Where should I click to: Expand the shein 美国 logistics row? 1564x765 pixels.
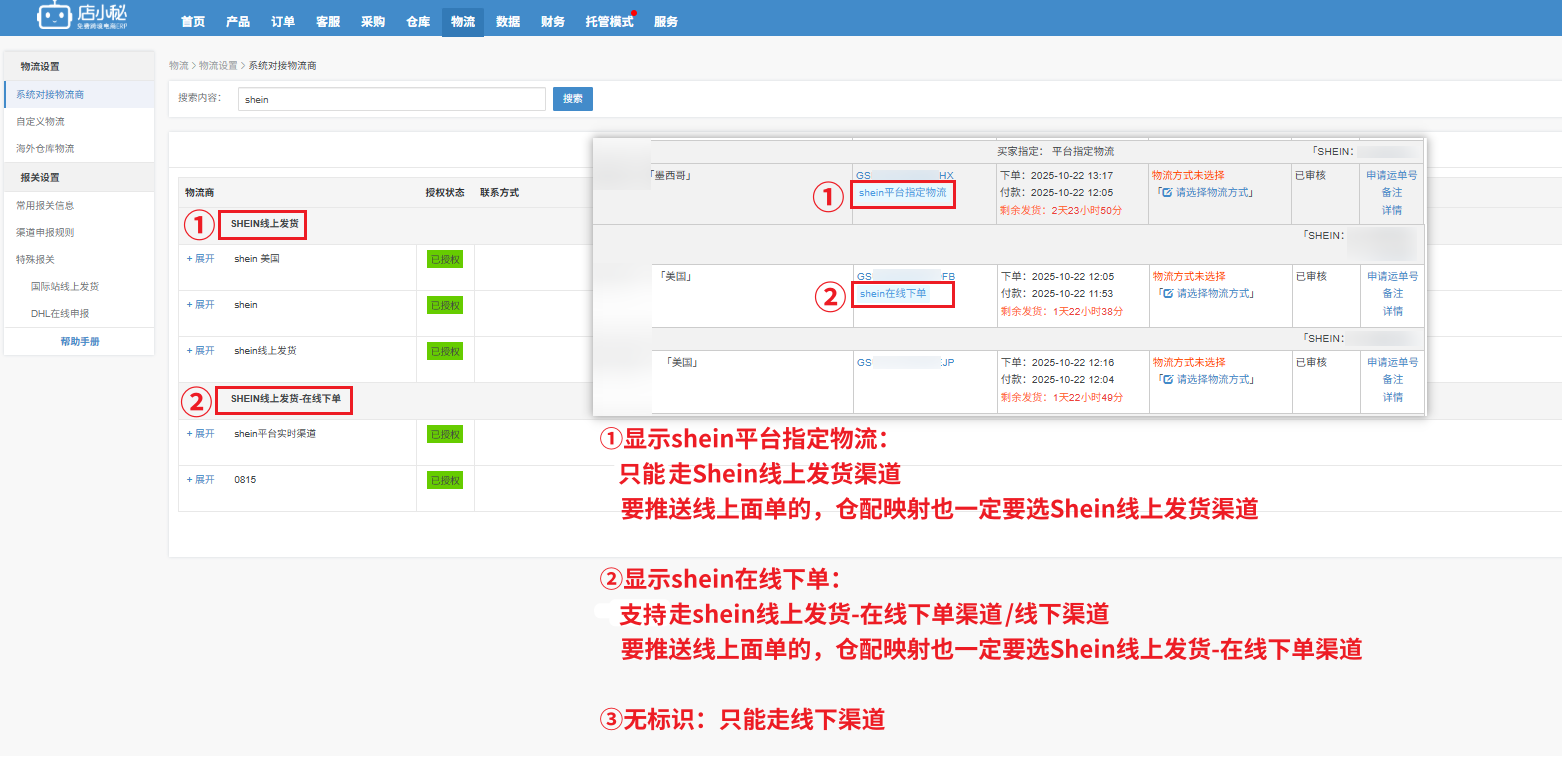pos(201,259)
